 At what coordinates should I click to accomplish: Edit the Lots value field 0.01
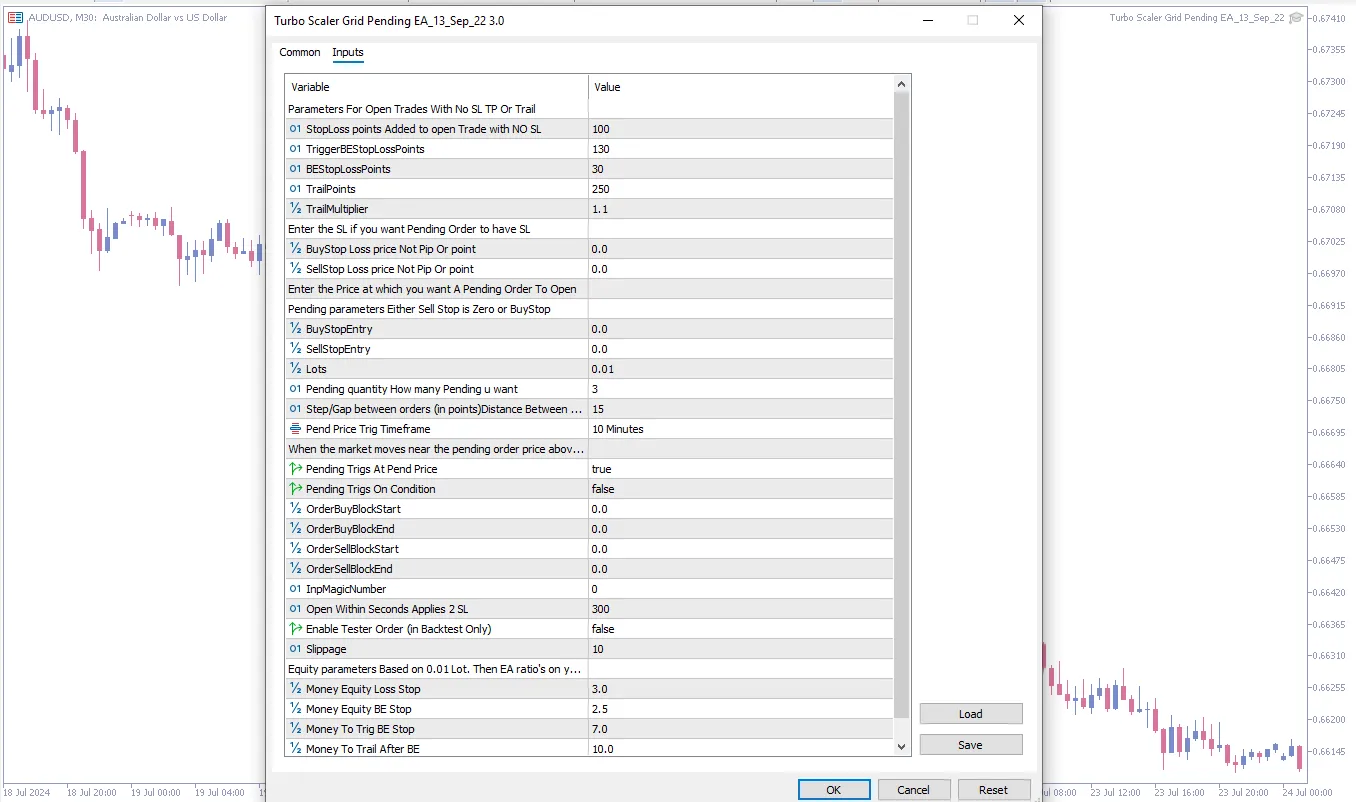(x=740, y=369)
